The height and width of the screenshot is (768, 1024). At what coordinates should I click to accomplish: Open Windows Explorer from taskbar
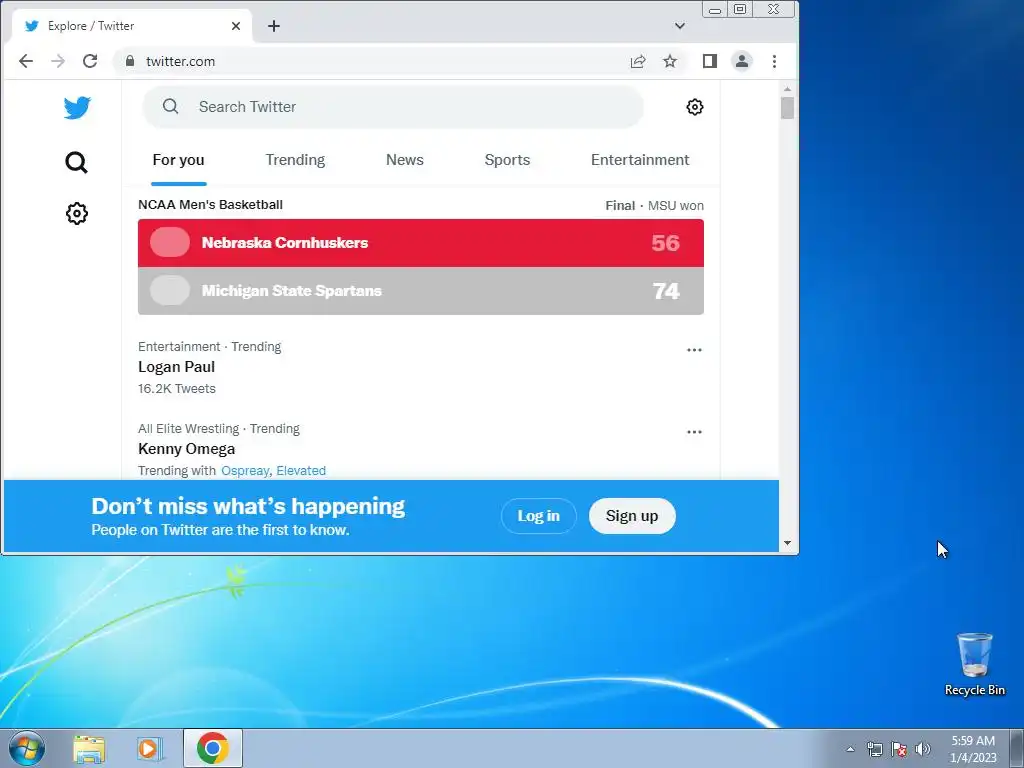pyautogui.click(x=89, y=748)
